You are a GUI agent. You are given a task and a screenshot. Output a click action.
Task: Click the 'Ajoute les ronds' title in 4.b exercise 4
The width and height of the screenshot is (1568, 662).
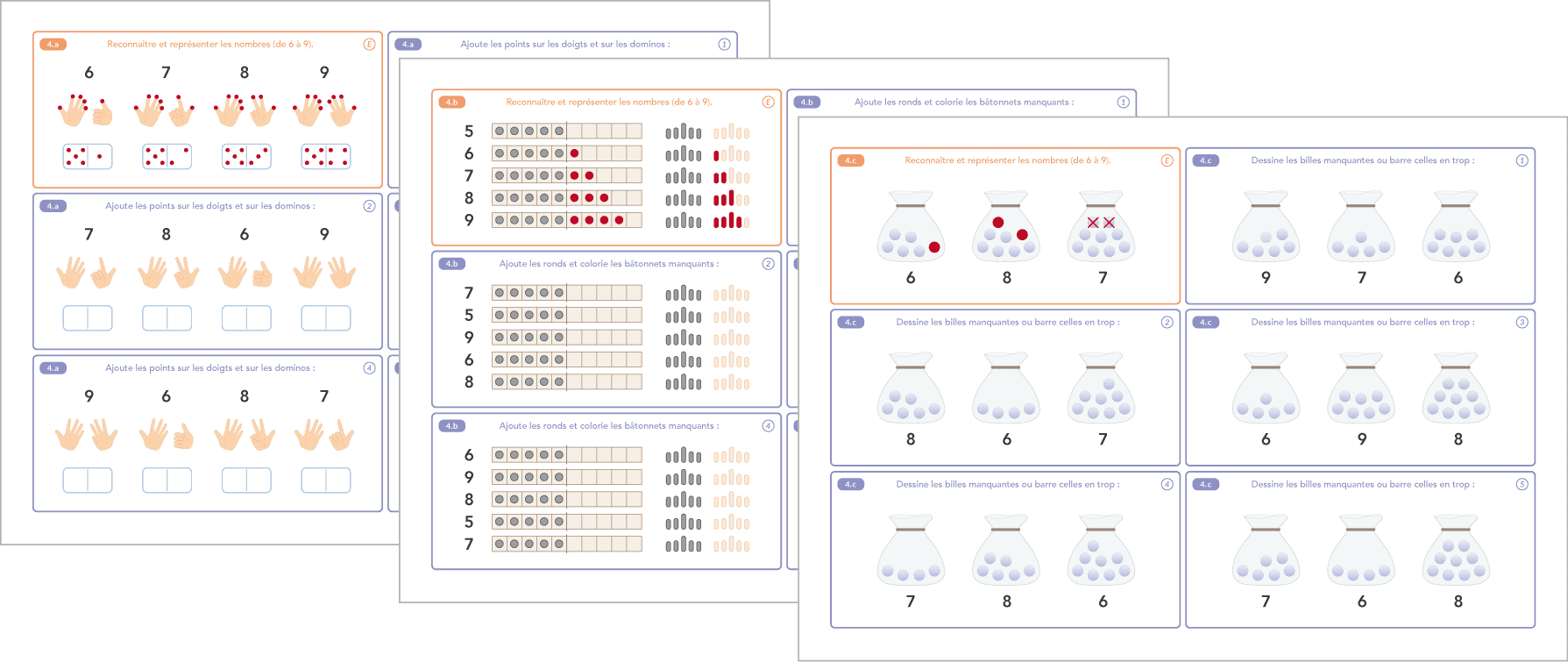pos(609,426)
